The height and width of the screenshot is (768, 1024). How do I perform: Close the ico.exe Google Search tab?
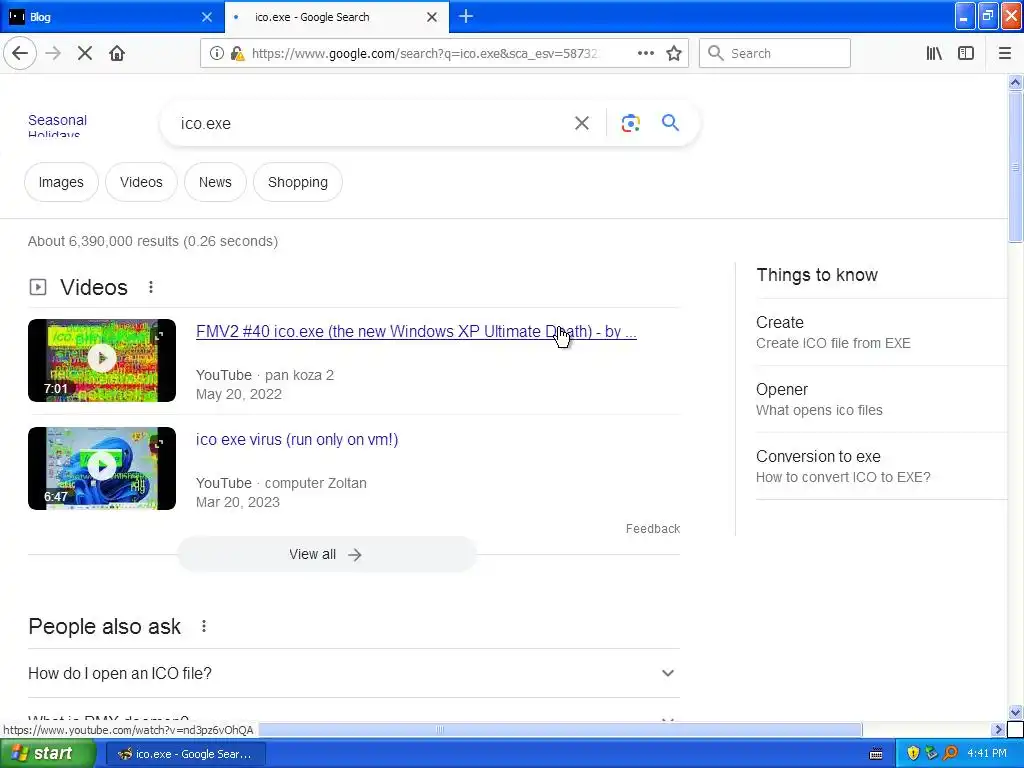432,17
